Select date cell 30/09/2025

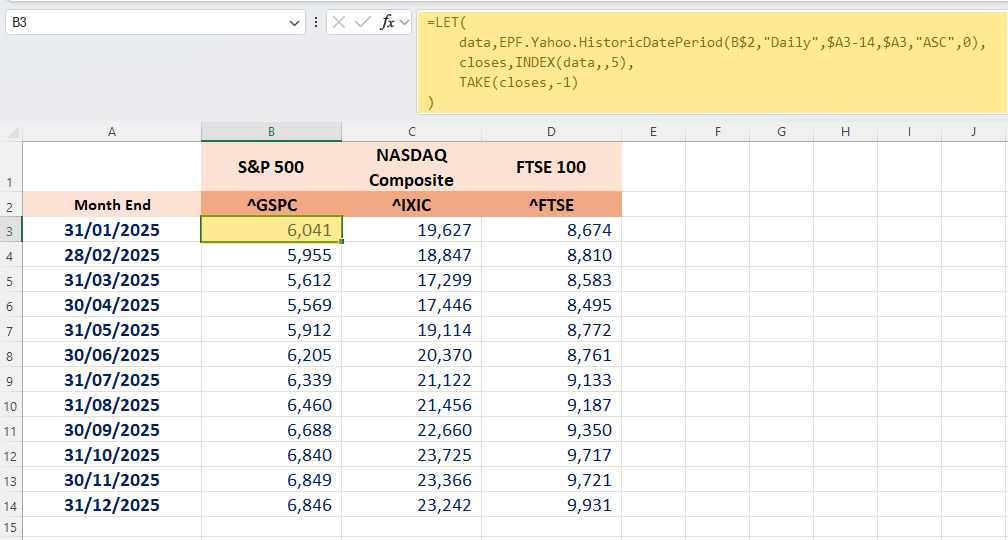[x=112, y=430]
